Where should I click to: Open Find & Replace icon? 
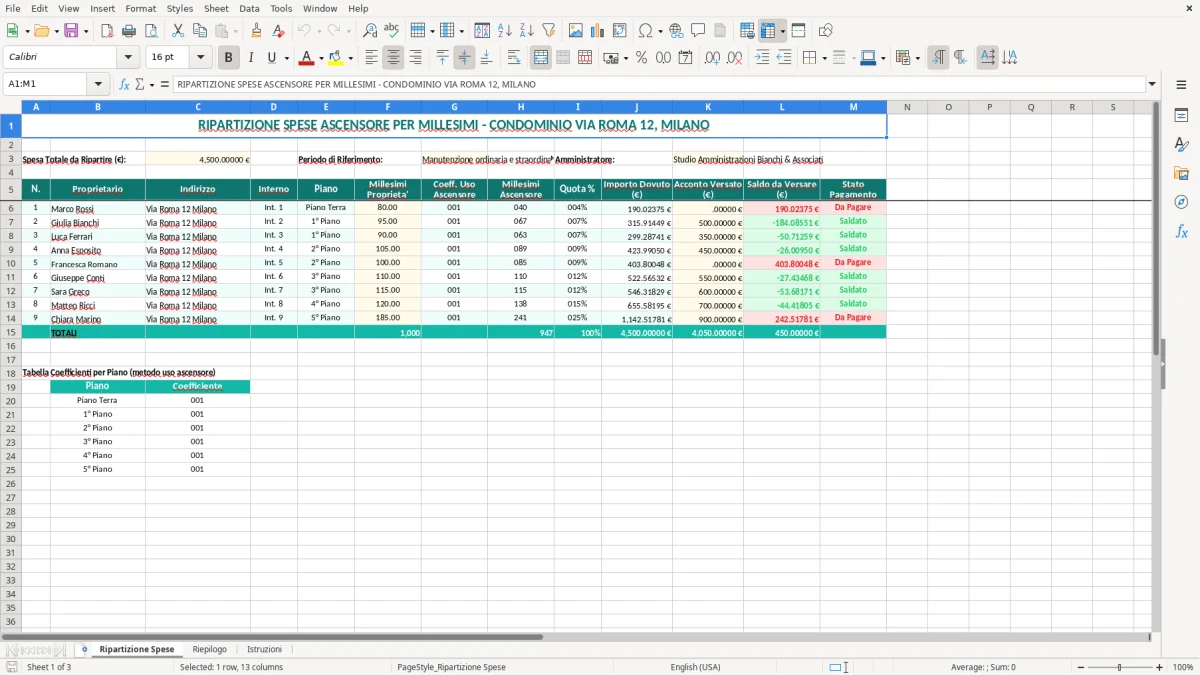[x=370, y=31]
